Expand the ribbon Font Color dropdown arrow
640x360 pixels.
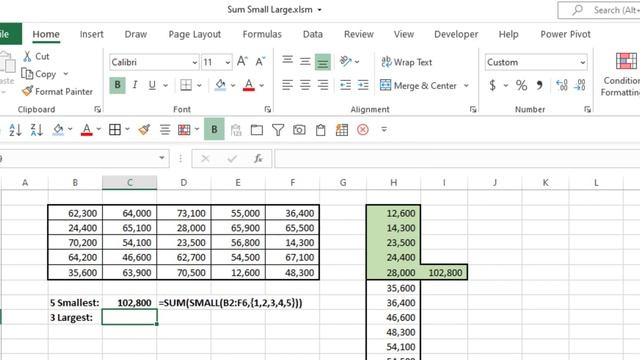(x=262, y=85)
